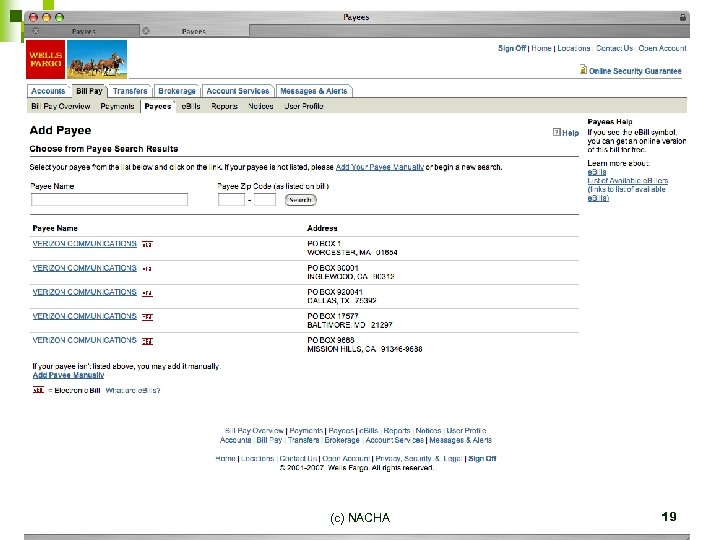720x540 pixels.
Task: Click footer Brokerage link
Action: pyautogui.click(x=342, y=440)
